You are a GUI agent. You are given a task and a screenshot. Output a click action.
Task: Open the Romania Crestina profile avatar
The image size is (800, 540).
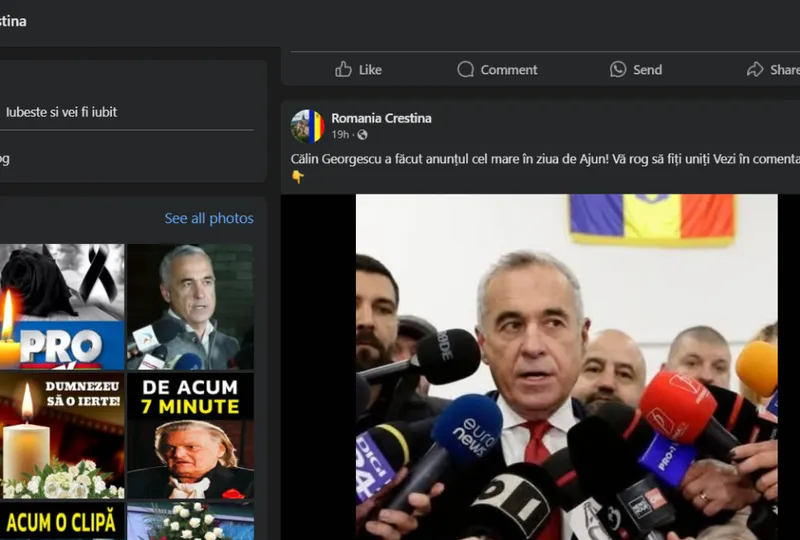click(307, 126)
